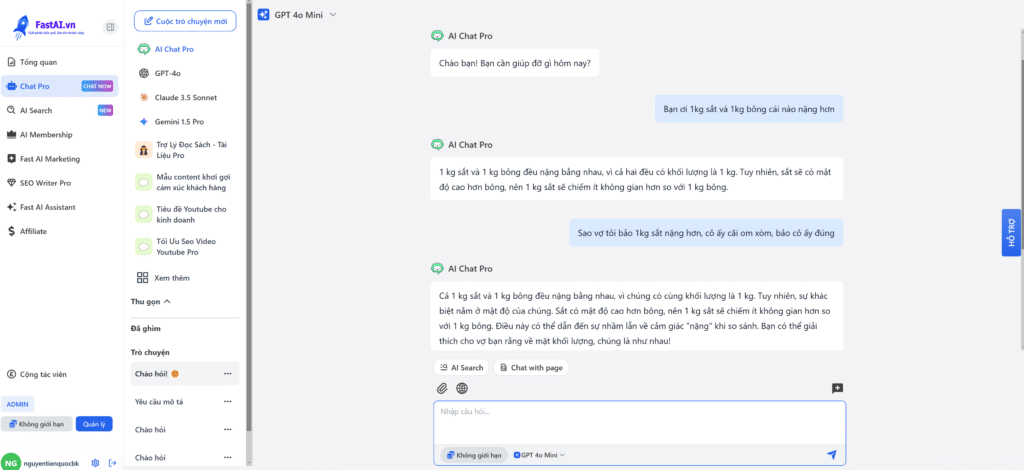The height and width of the screenshot is (470, 1024).
Task: Start a new chat with Cuộc trò chuyện mới
Action: (185, 20)
